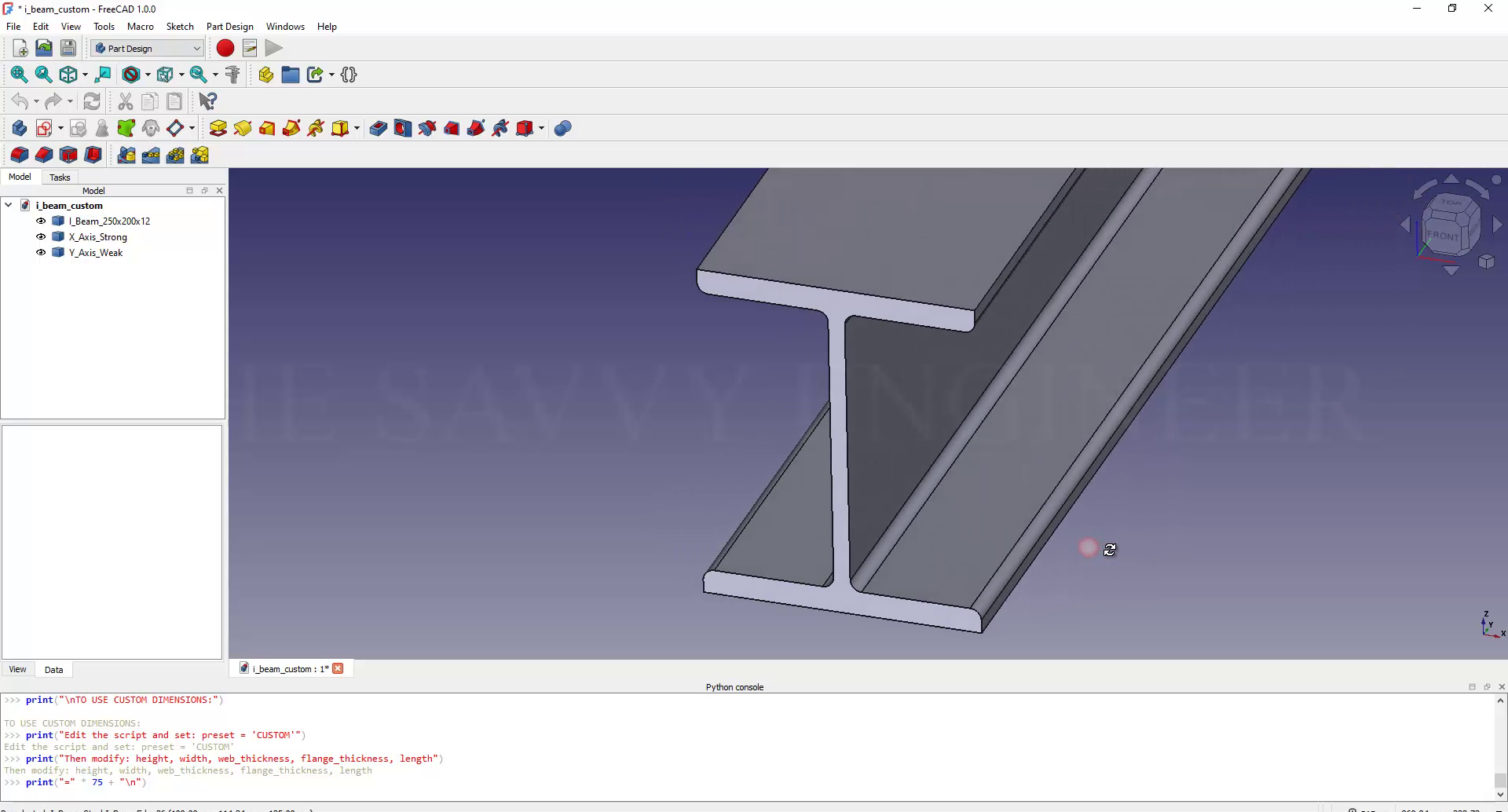The width and height of the screenshot is (1508, 812).
Task: Open the Part Design workbench dropdown
Action: pos(148,49)
